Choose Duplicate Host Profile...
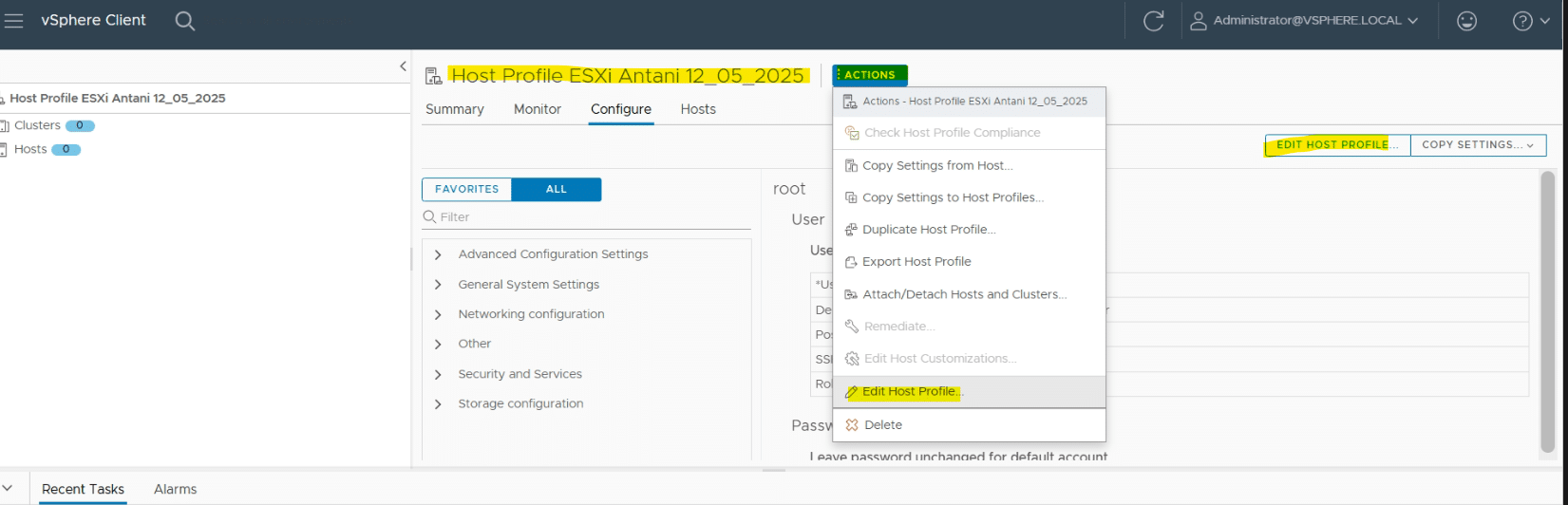The image size is (1568, 505). coord(969,230)
